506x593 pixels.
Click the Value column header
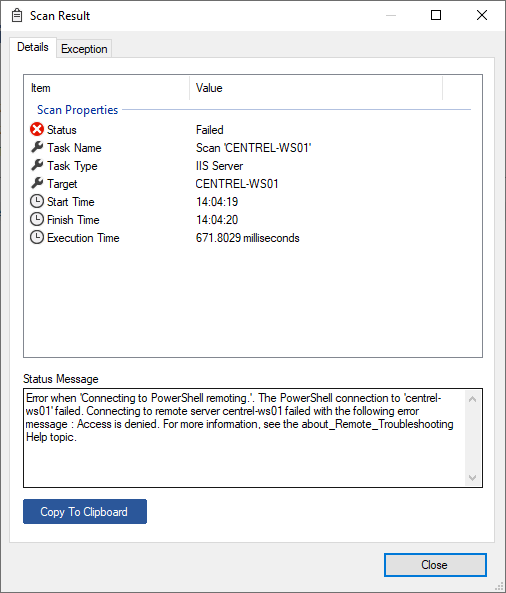tap(316, 88)
